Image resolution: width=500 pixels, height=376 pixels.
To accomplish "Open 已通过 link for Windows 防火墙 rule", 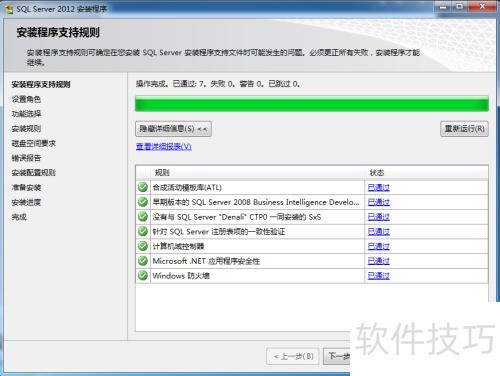I will coord(379,275).
